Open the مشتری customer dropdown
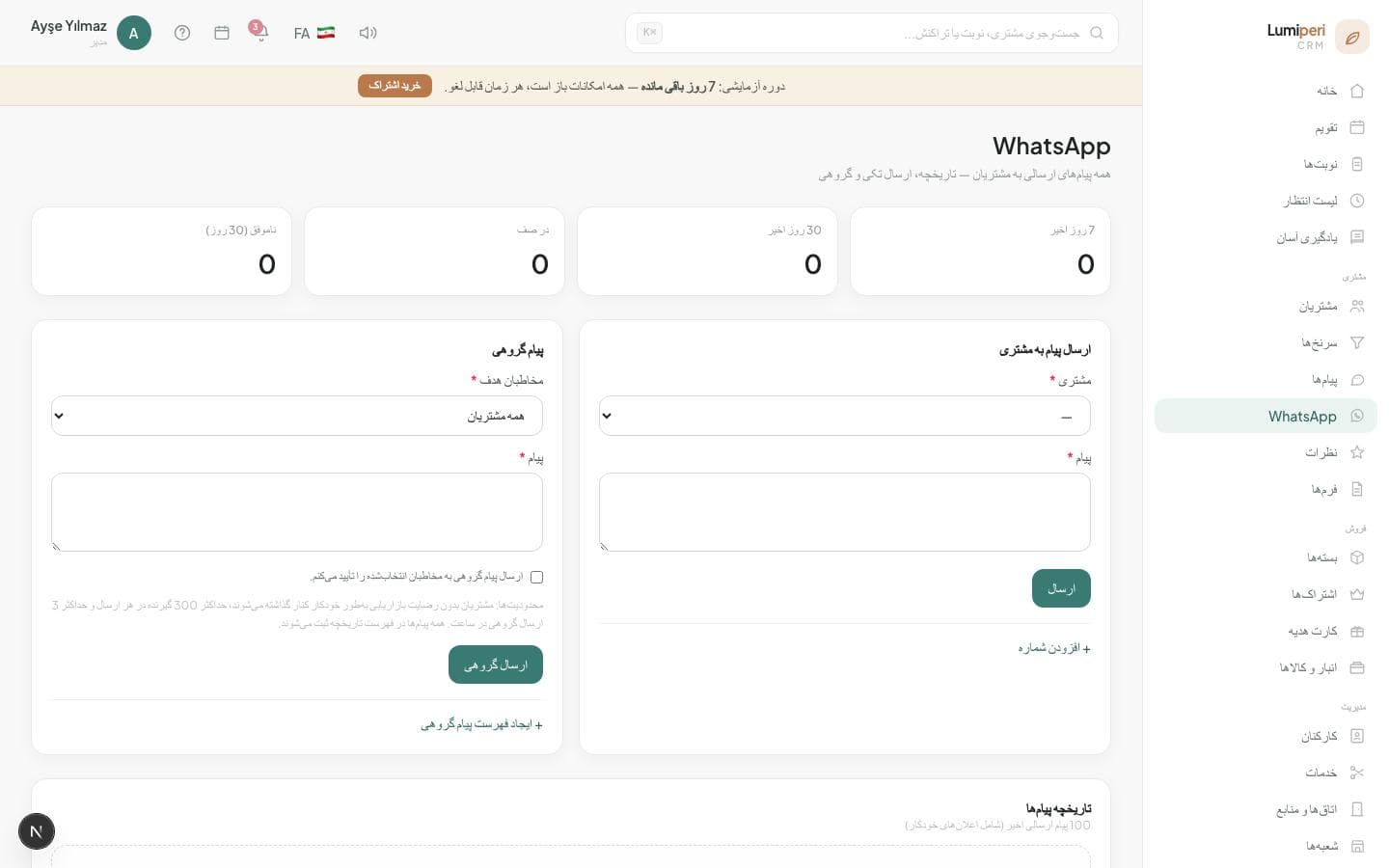 (x=845, y=416)
